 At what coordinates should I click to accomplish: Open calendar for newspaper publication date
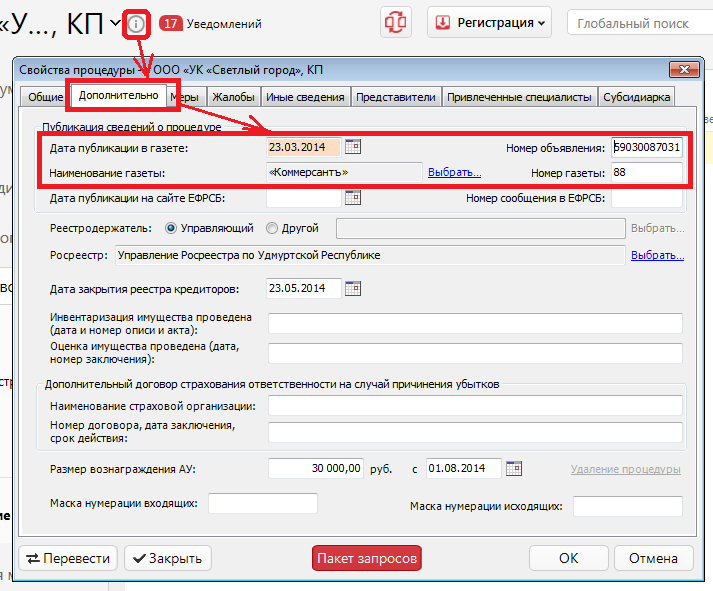pos(352,147)
